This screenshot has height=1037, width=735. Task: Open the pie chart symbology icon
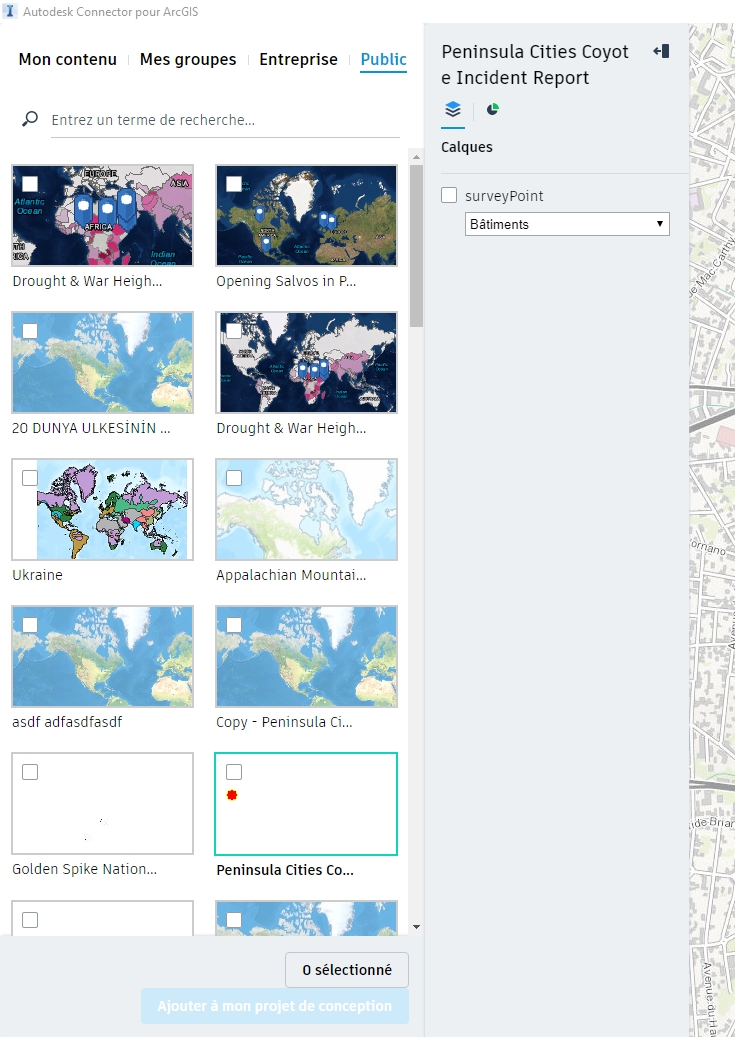[x=492, y=109]
